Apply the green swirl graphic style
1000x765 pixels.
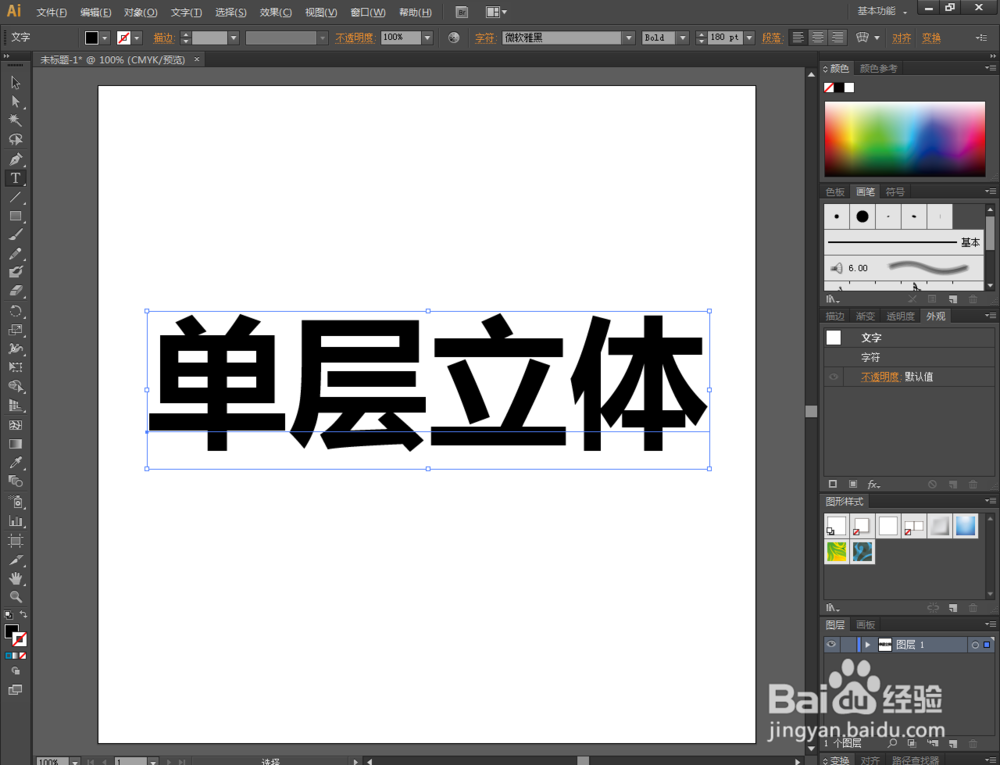(x=834, y=551)
